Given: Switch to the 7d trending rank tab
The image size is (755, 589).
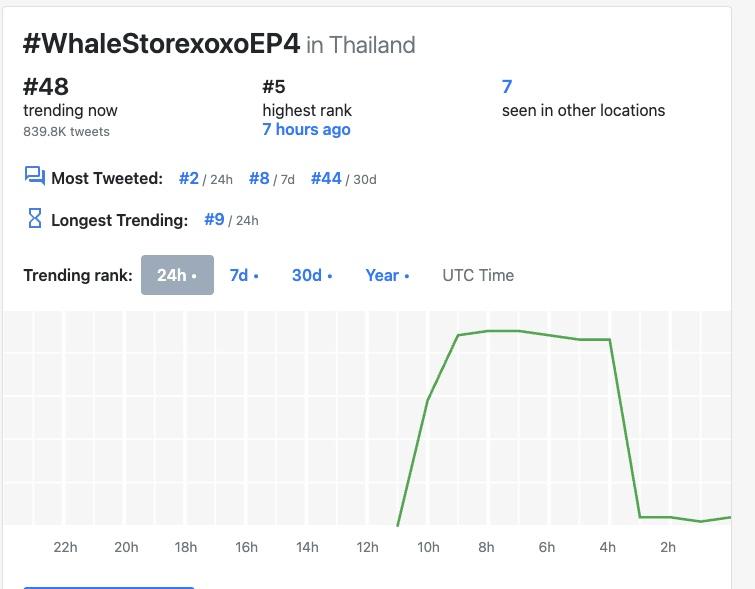Looking at the screenshot, I should click(x=243, y=275).
